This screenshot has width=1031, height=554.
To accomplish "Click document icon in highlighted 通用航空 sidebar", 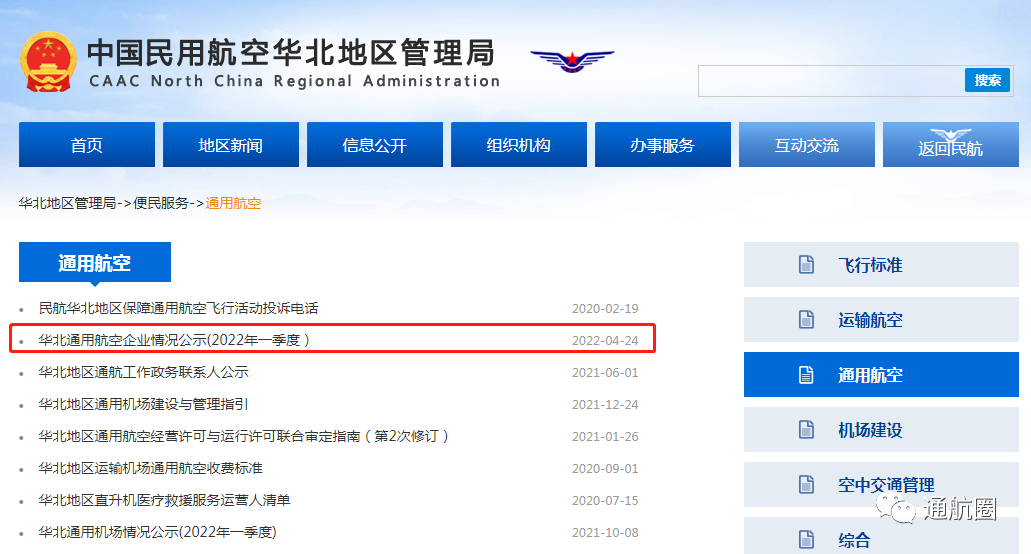I will point(806,375).
